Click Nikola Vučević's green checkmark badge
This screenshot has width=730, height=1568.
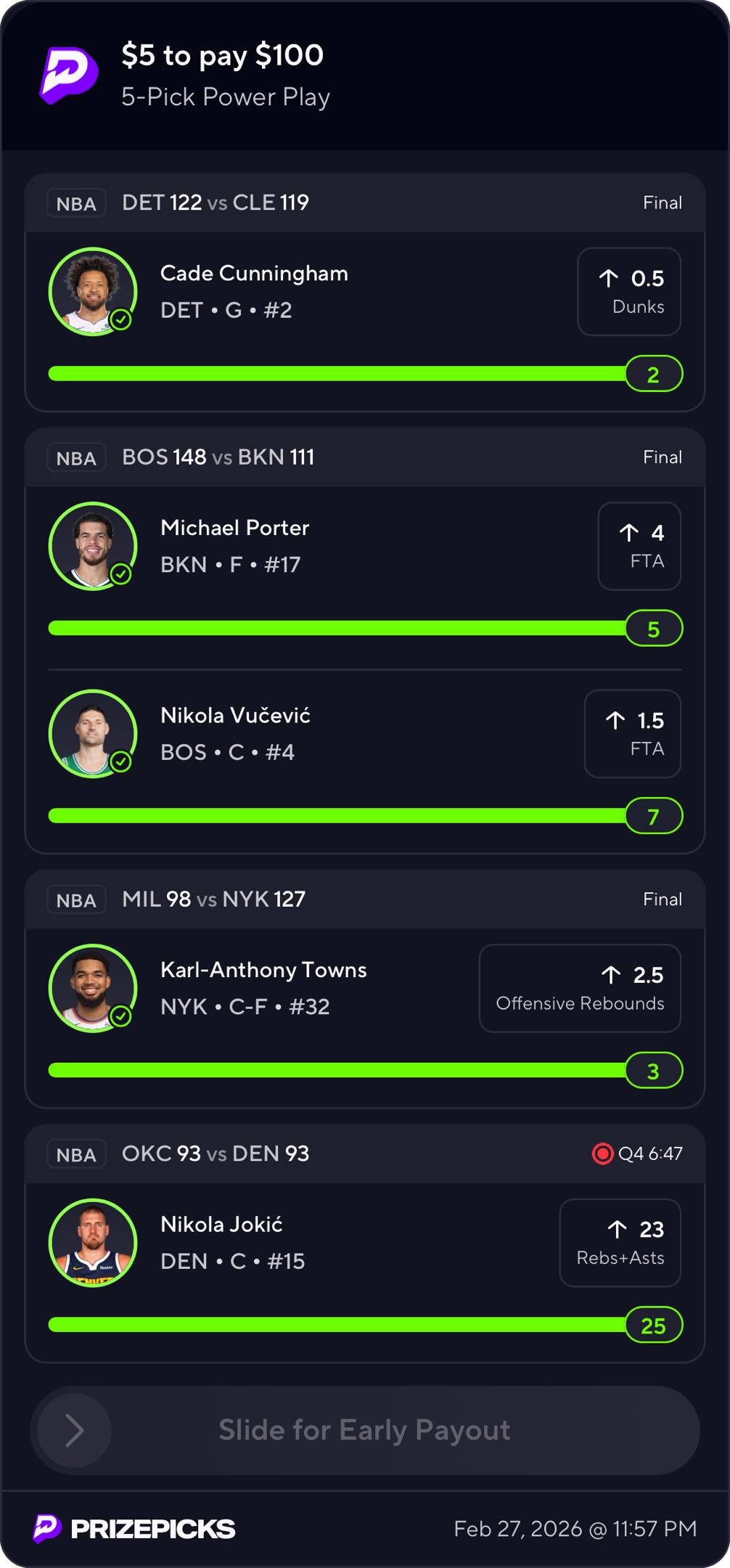click(x=121, y=761)
